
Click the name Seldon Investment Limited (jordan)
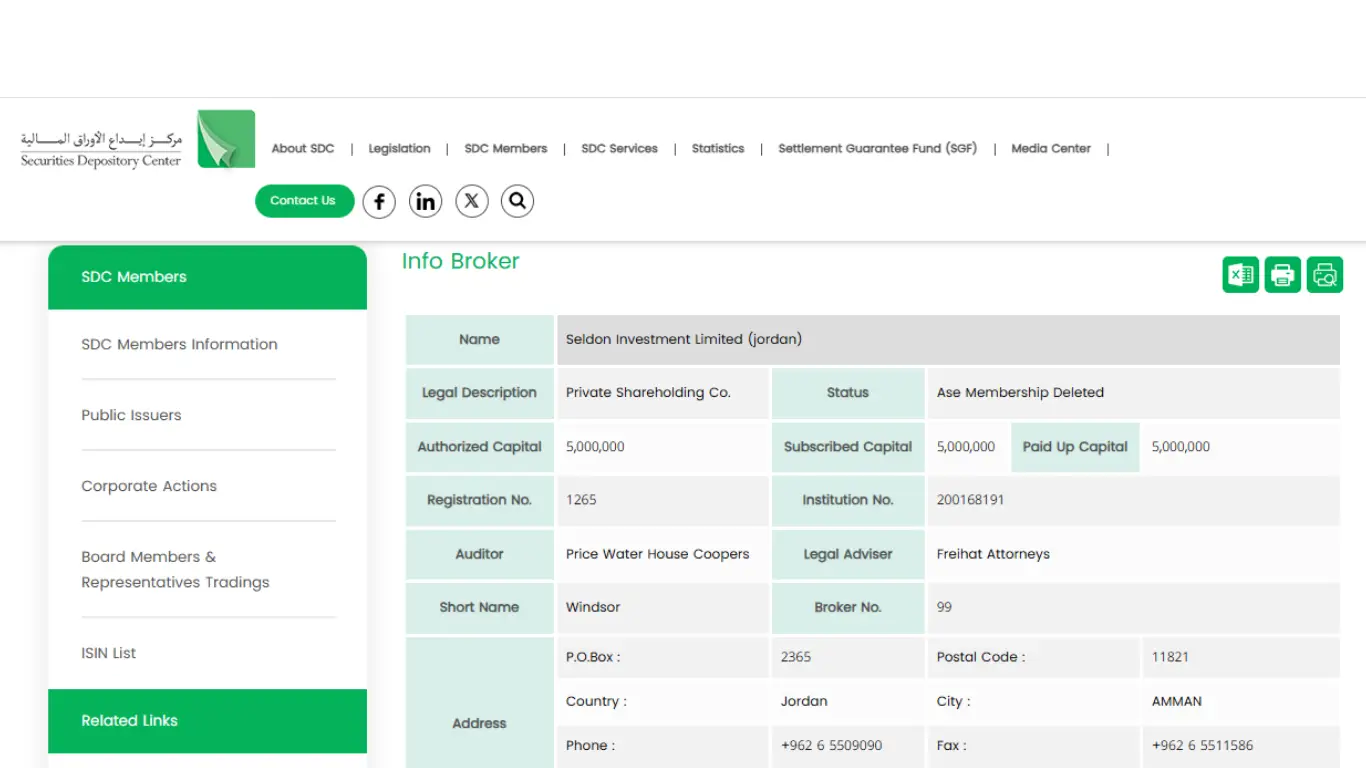(684, 339)
